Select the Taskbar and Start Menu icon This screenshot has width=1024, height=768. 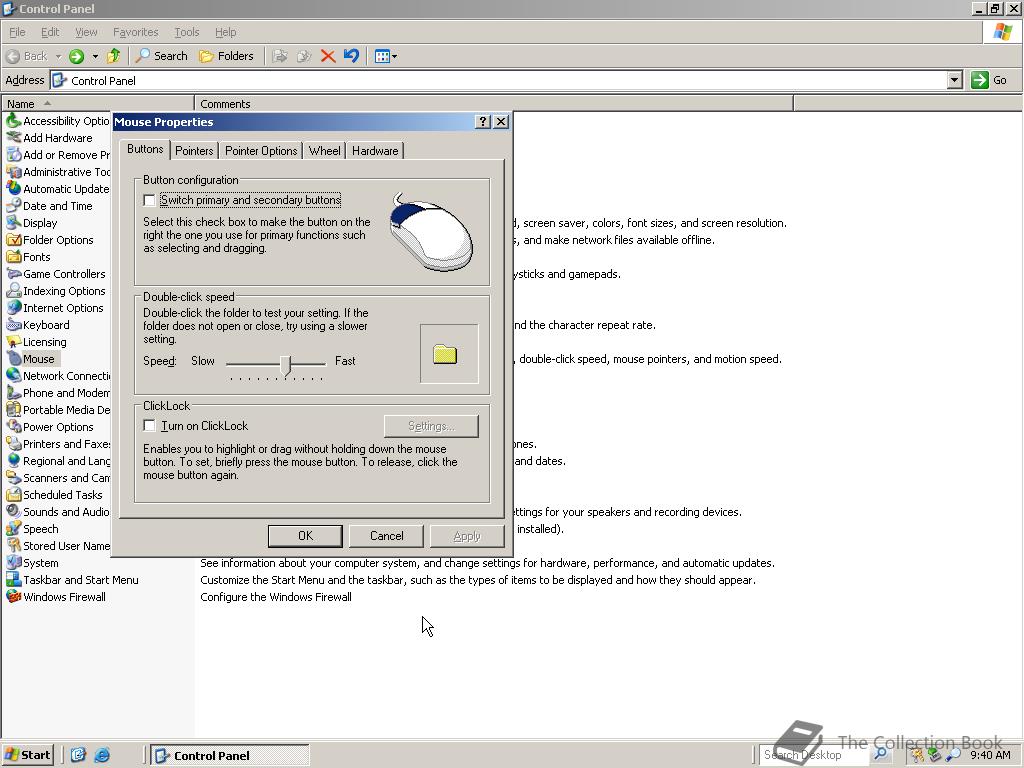tap(14, 579)
